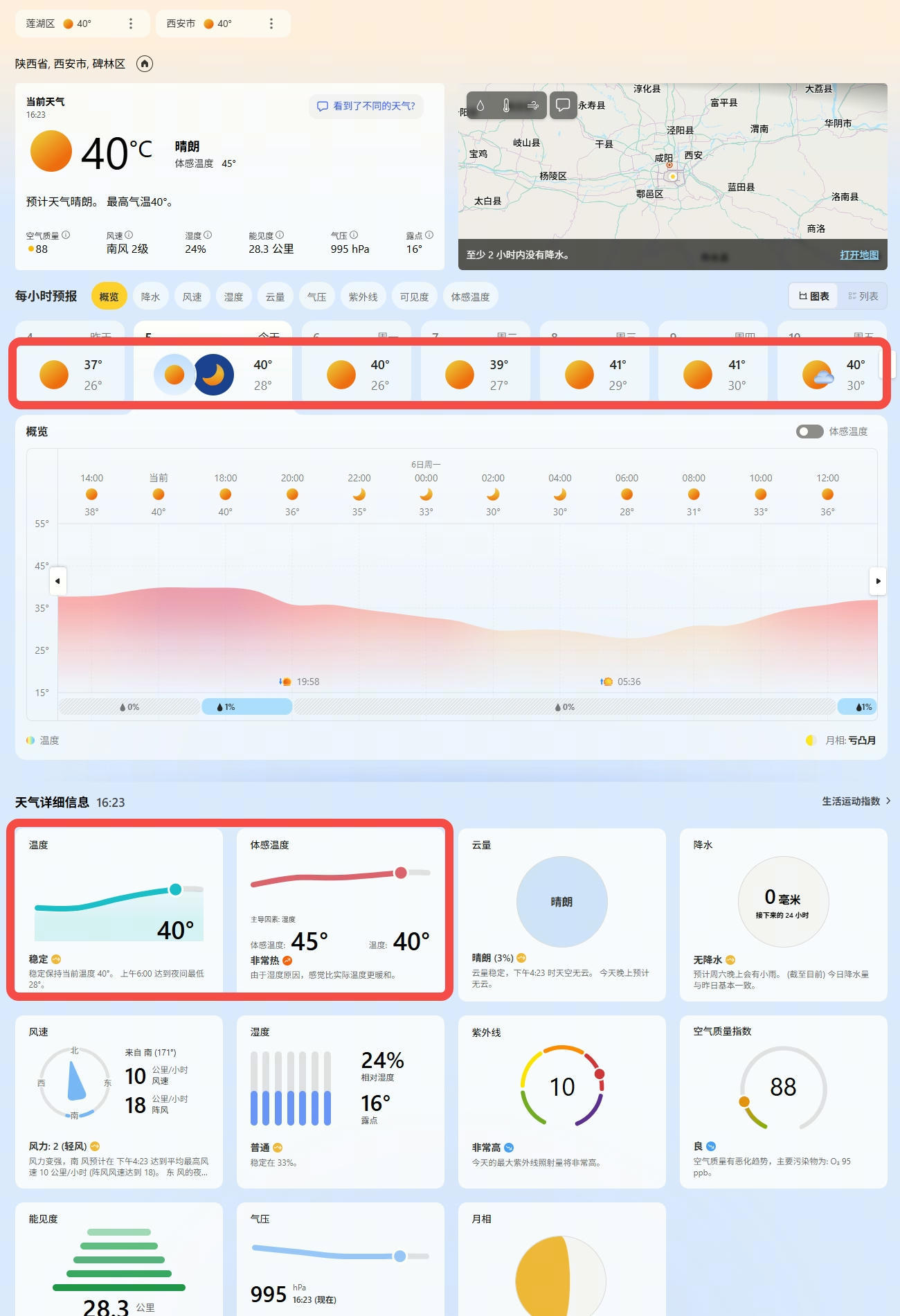Click 22:00 35° column in hourly chart
Image resolution: width=900 pixels, height=1316 pixels.
tap(359, 495)
